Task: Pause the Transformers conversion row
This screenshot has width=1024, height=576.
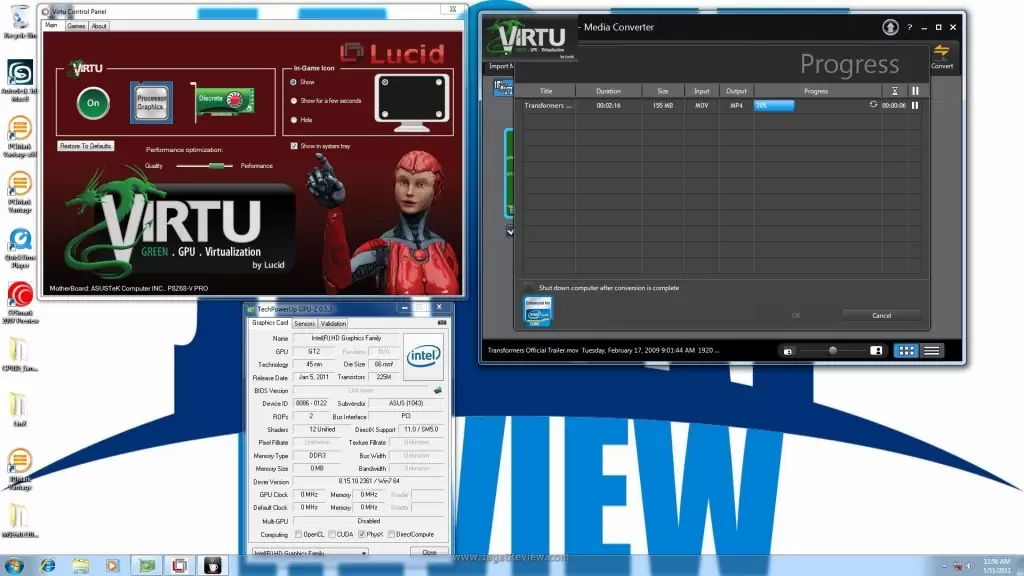Action: pos(915,105)
